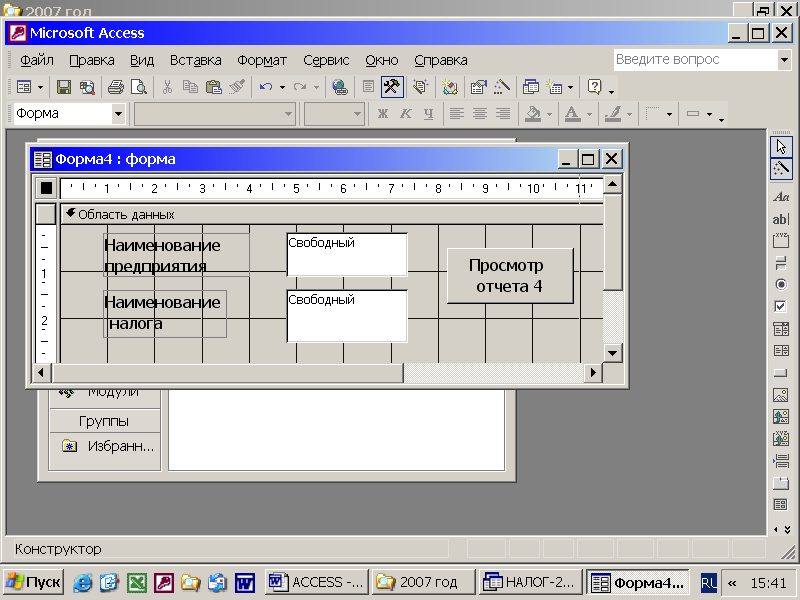
Task: Select the Unbound Object Frame tool
Action: click(781, 417)
